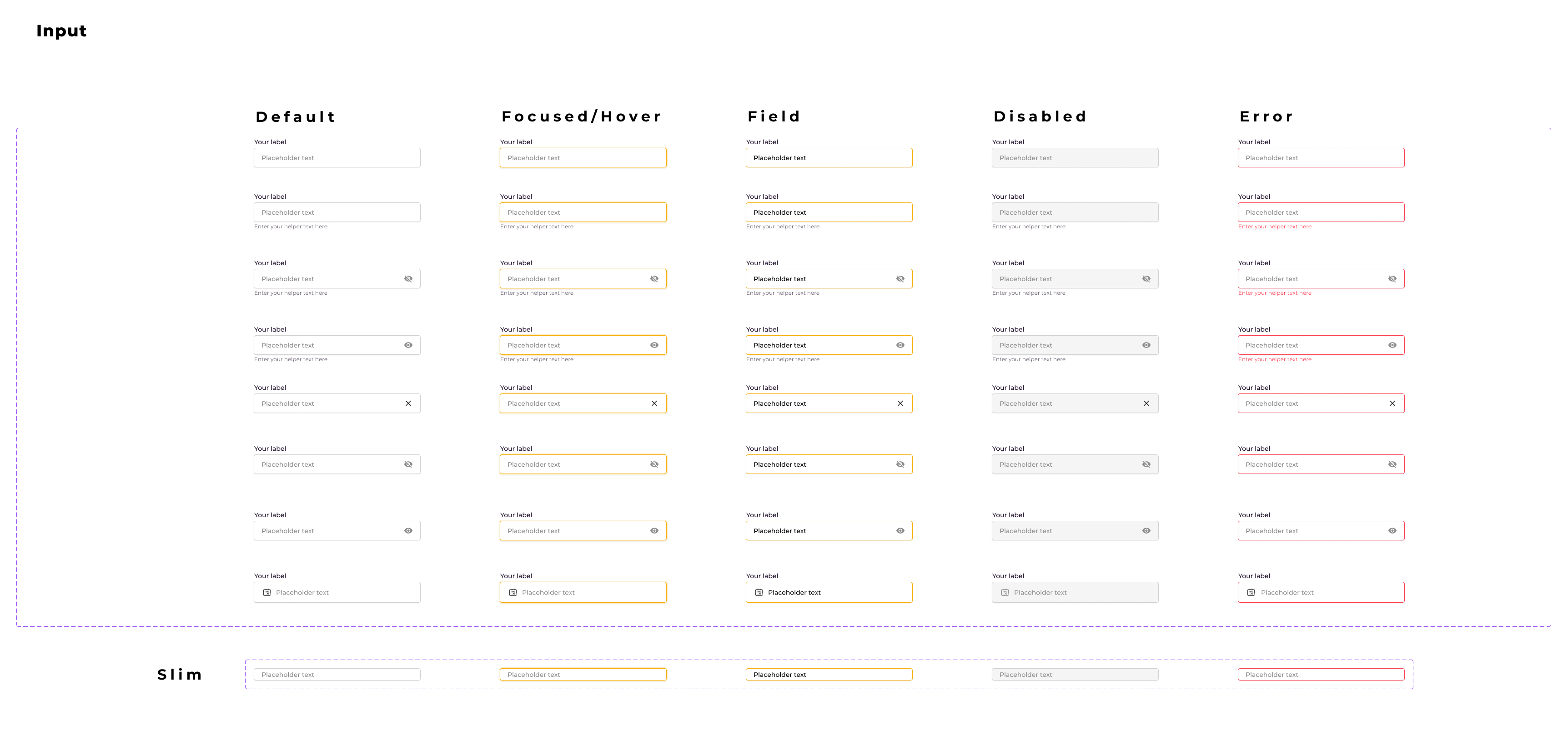Click the clear X icon in Error column
This screenshot has height=741, width=1568.
click(1392, 403)
